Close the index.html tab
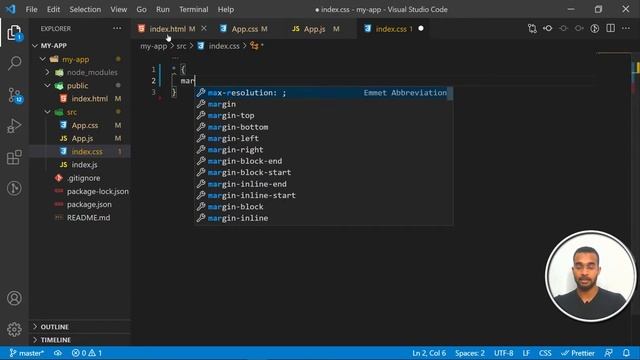The width and height of the screenshot is (640, 360). (204, 29)
